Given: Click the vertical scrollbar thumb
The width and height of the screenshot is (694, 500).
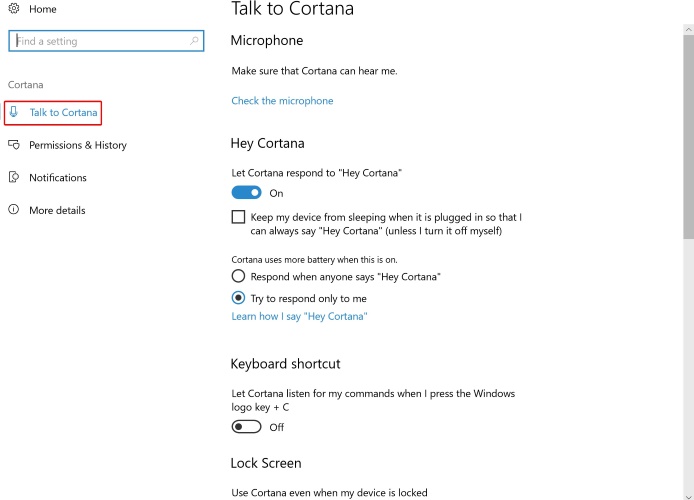Looking at the screenshot, I should [688, 137].
